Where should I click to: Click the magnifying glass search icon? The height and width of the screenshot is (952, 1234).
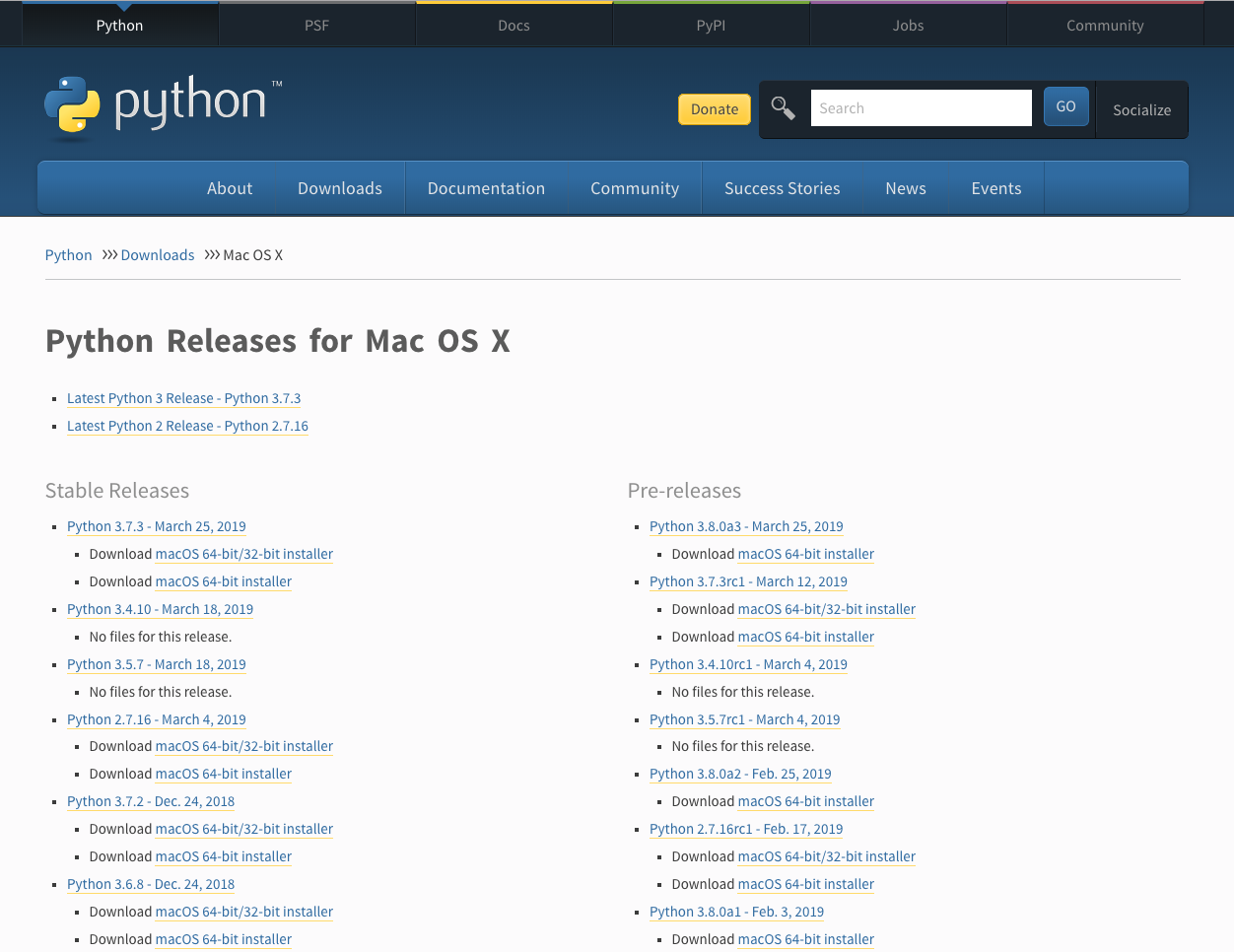pos(783,108)
